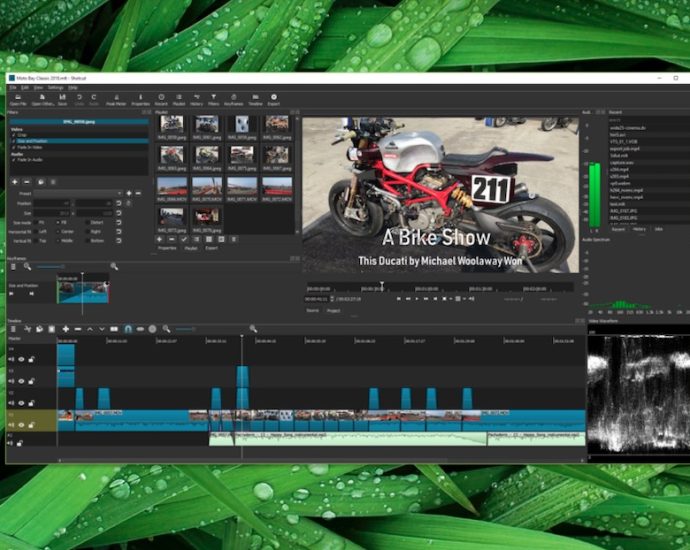Screen dimensions: 690x550
Task: Add a filter with the plus button
Action: click(15, 182)
